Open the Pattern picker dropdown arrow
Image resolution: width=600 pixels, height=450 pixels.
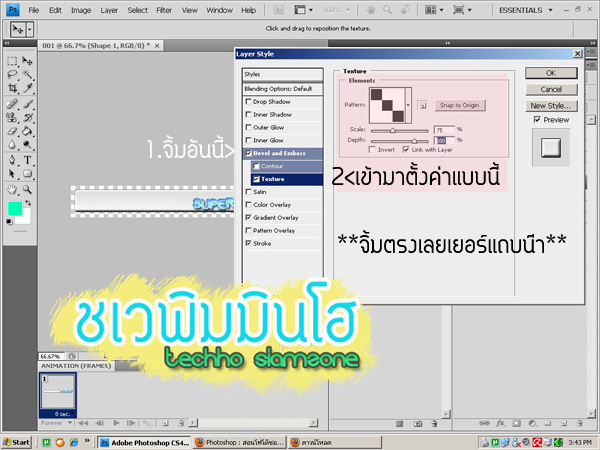[x=408, y=105]
